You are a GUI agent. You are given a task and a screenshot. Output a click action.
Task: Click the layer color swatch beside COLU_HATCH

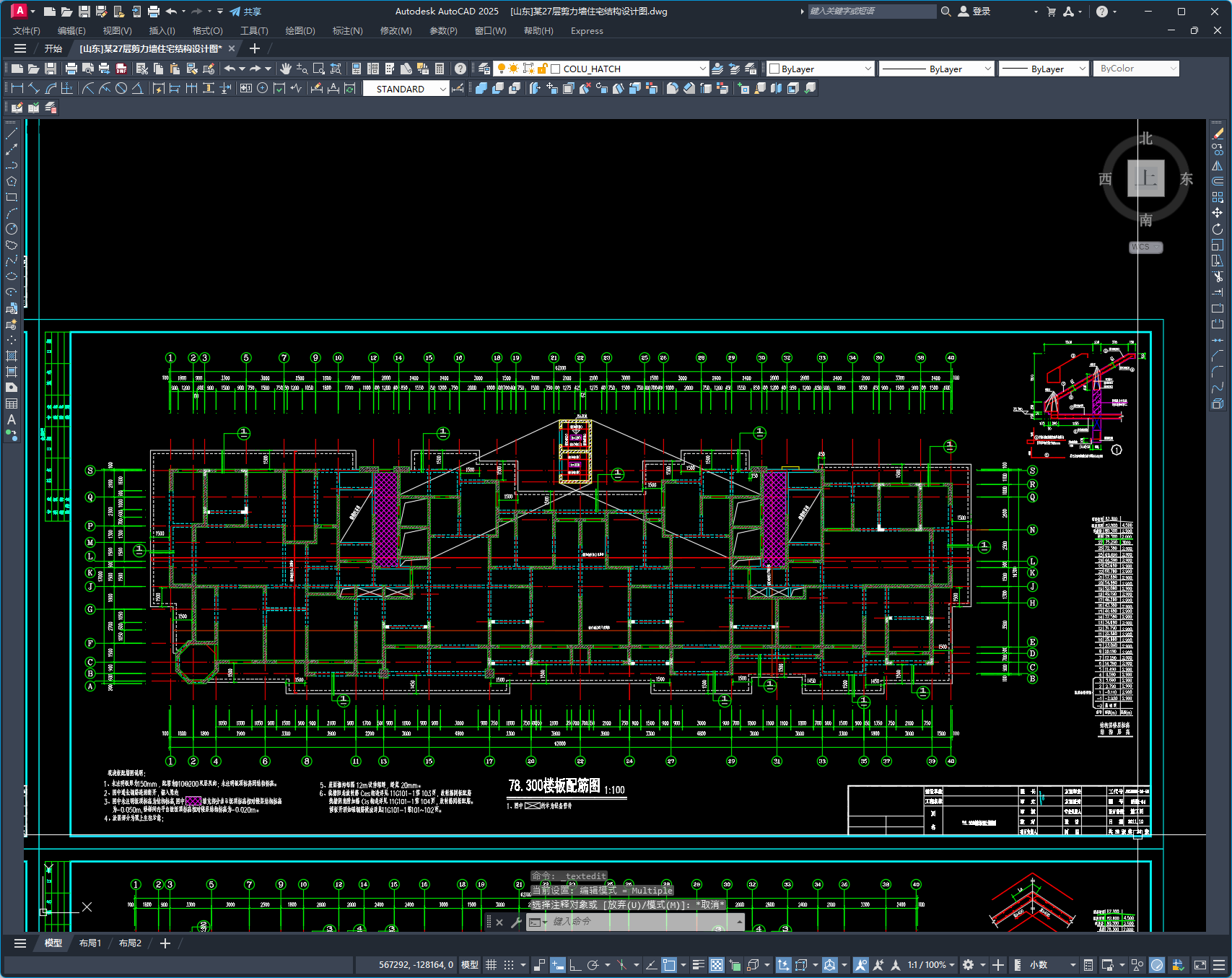(x=556, y=69)
